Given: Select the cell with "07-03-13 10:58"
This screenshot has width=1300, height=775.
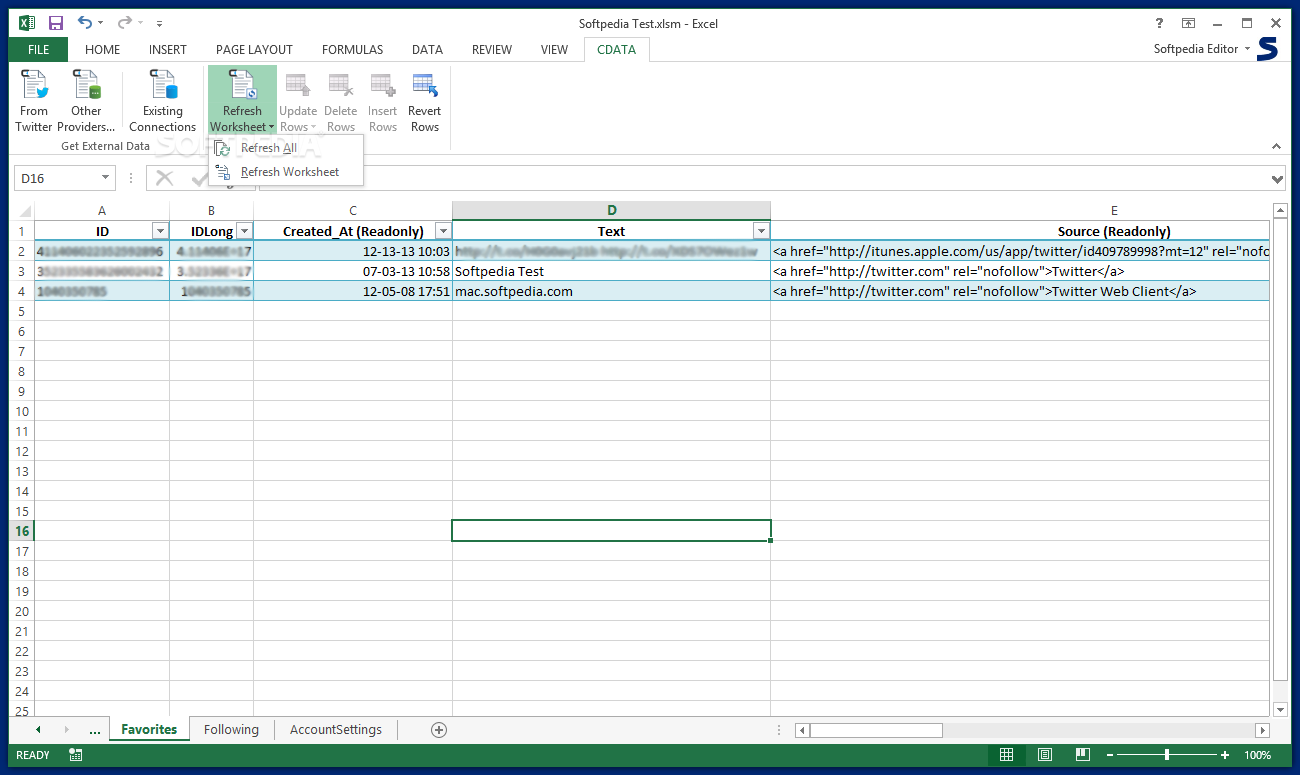Looking at the screenshot, I should coord(352,271).
